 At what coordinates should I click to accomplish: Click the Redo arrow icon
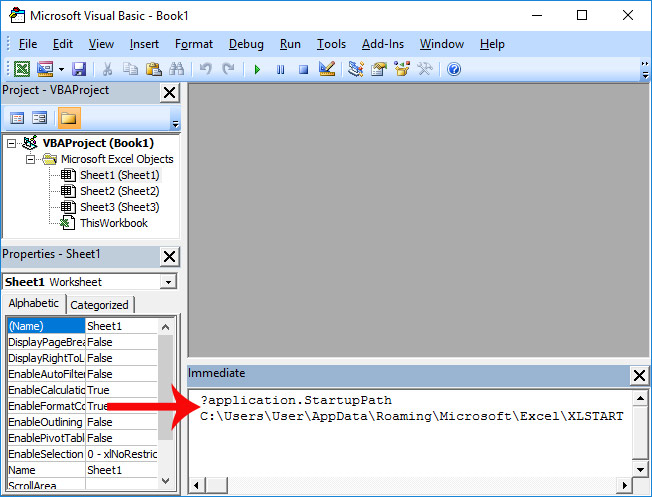228,69
